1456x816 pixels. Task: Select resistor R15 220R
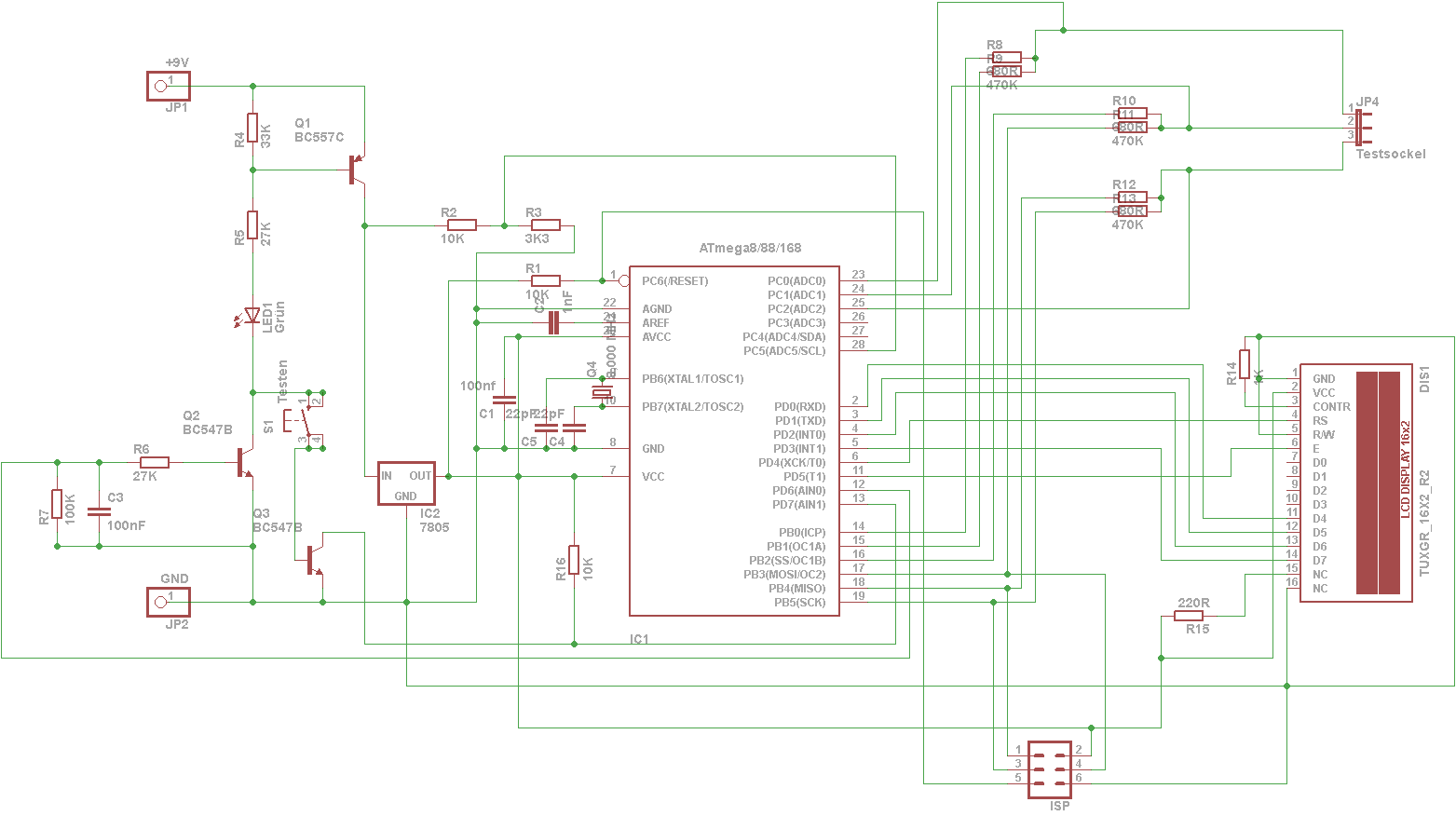1189,616
